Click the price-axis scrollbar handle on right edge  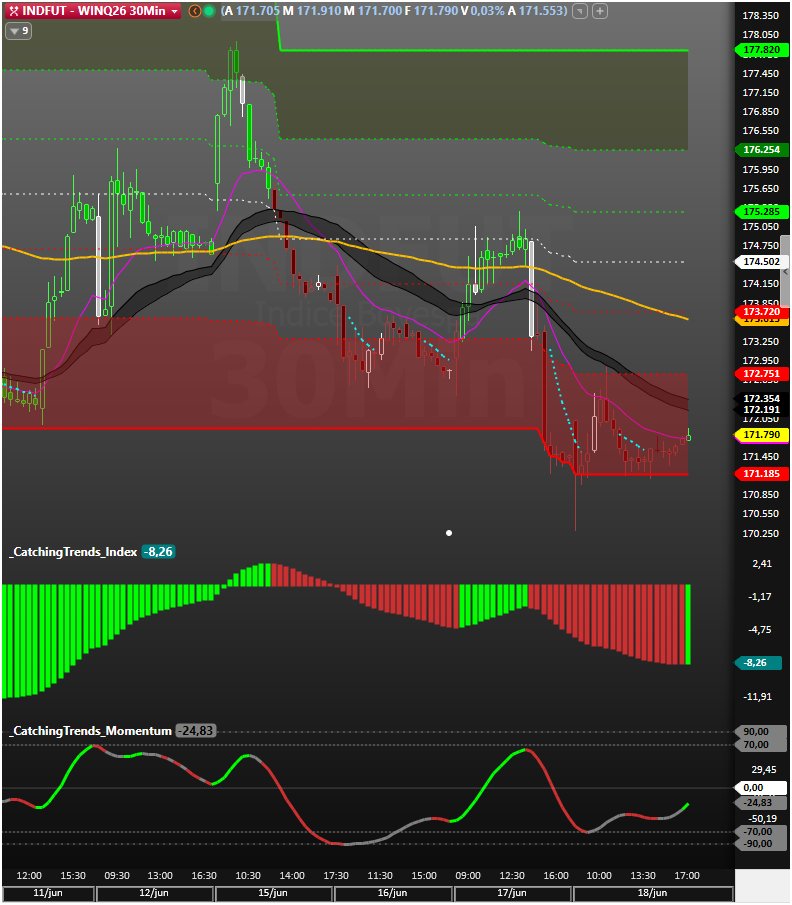click(786, 271)
